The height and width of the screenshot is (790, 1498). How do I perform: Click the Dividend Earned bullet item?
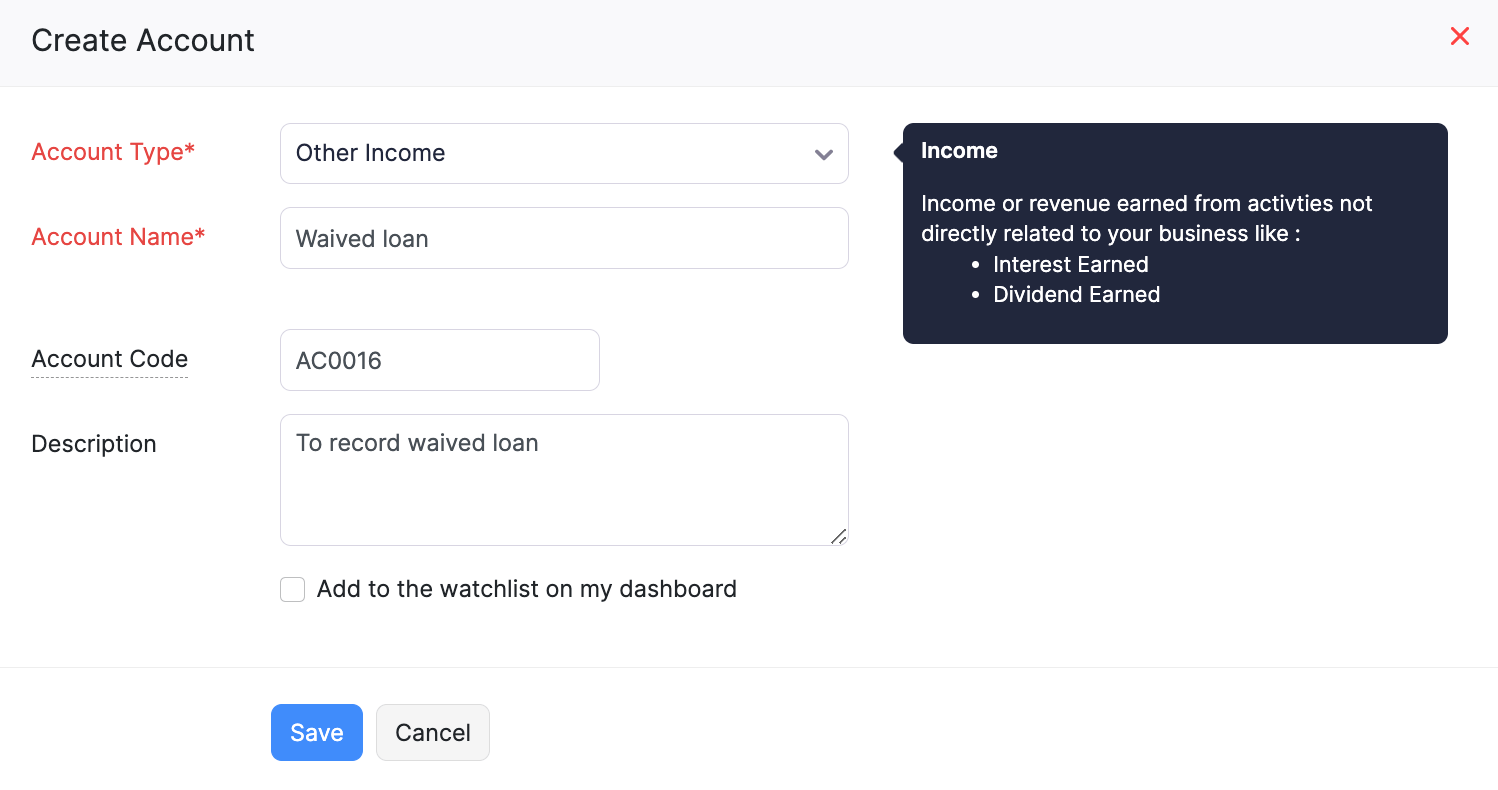pyautogui.click(x=1076, y=294)
